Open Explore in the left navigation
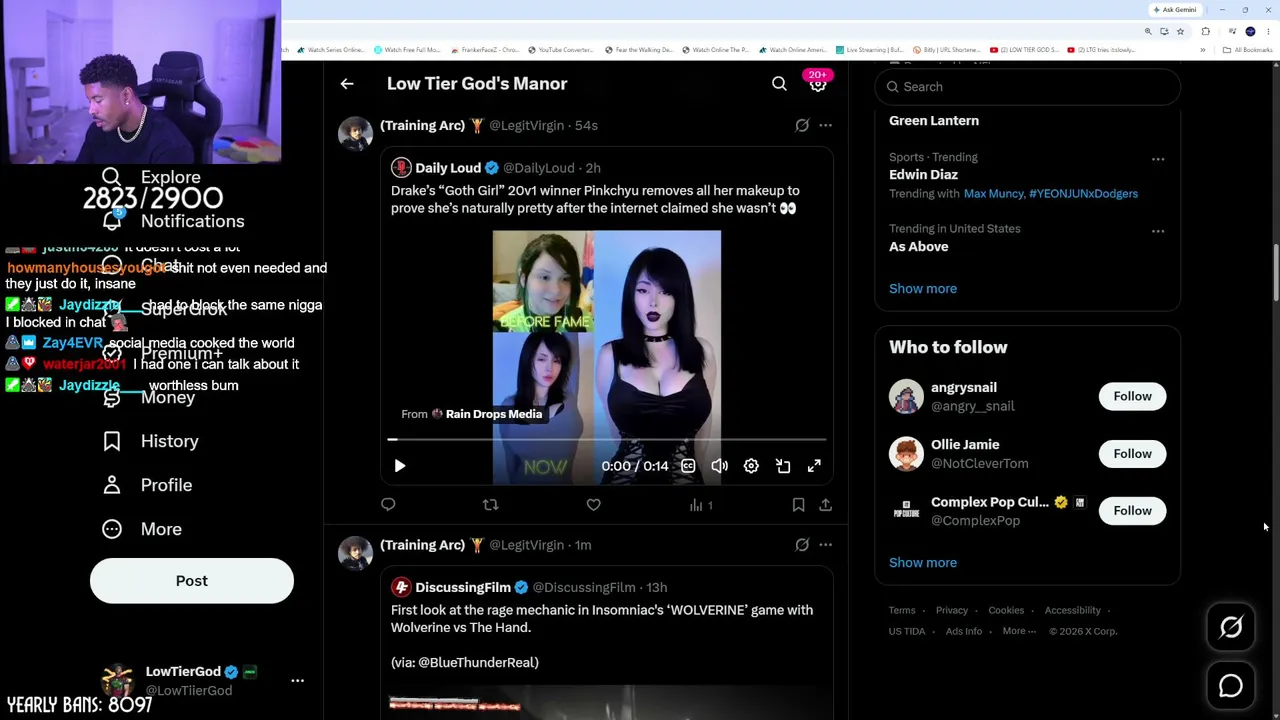1280x720 pixels. (151, 177)
